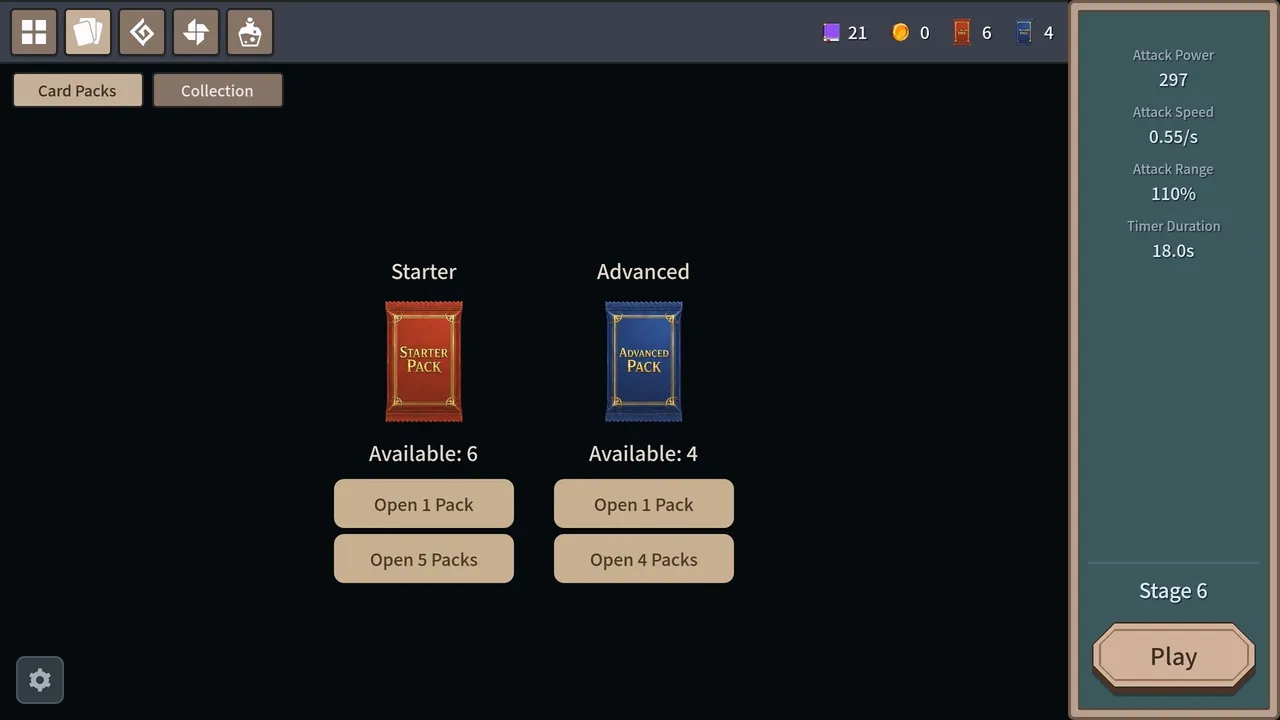
Task: Open the pinwheel icon in top toolbar
Action: point(196,32)
